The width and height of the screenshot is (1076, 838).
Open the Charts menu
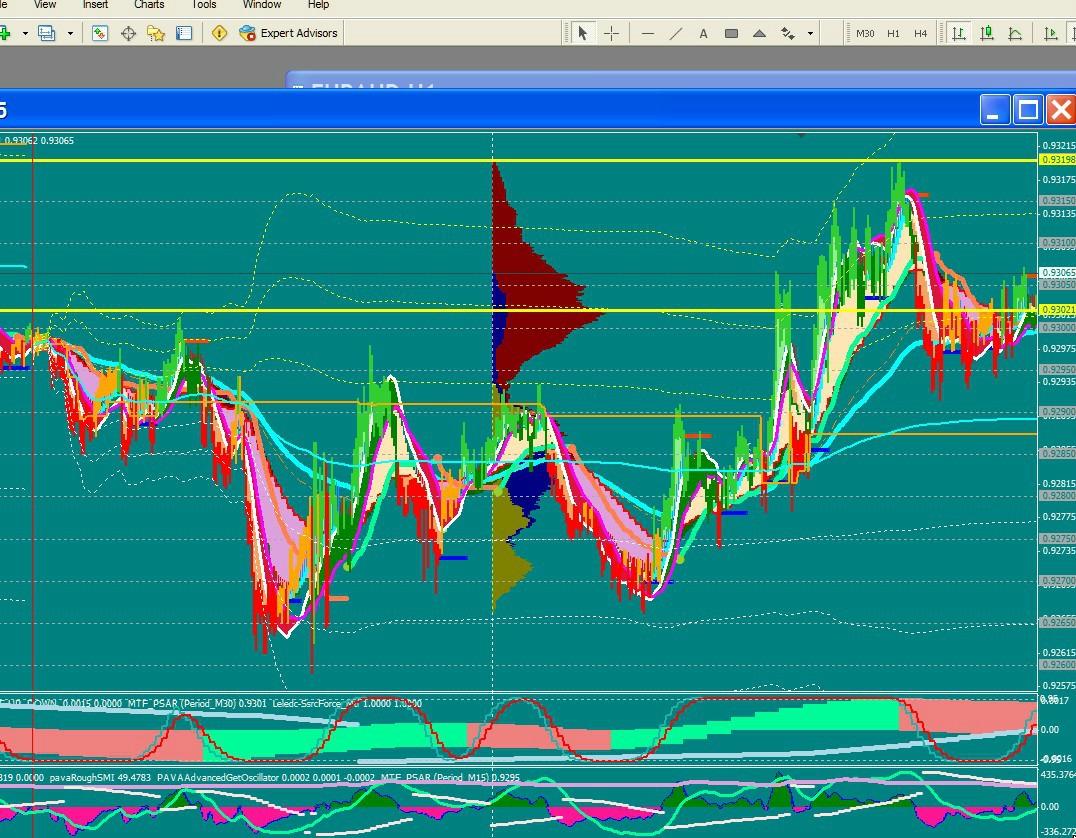coord(149,5)
